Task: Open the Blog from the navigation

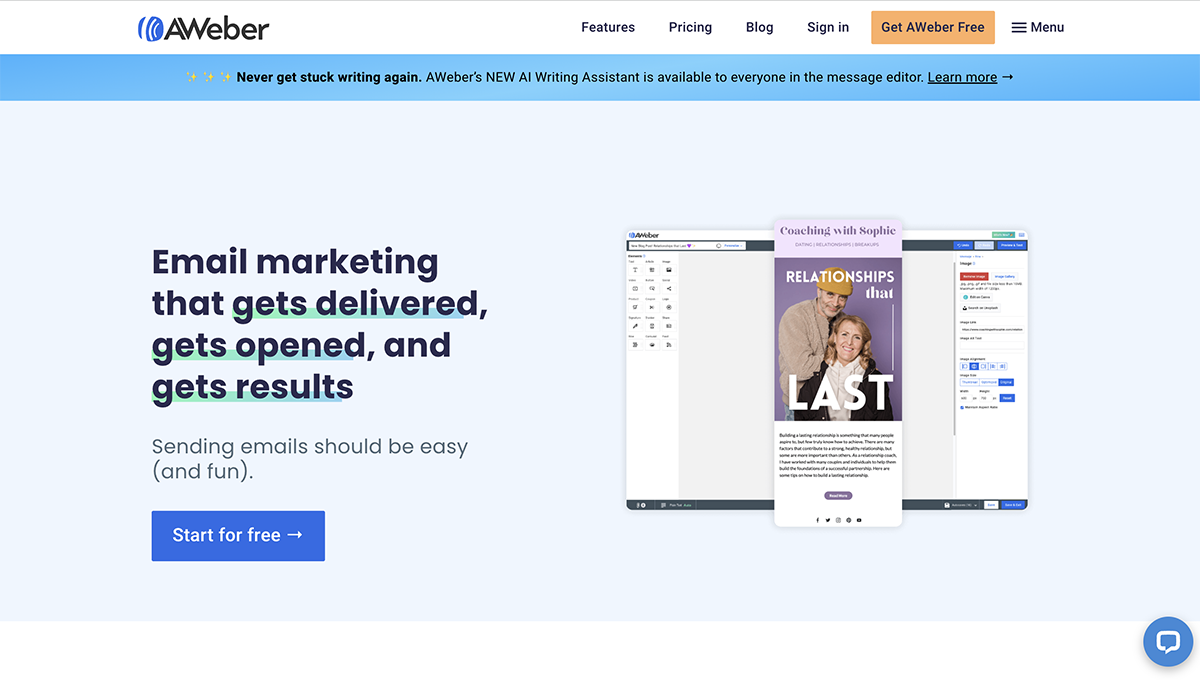Action: [x=759, y=27]
